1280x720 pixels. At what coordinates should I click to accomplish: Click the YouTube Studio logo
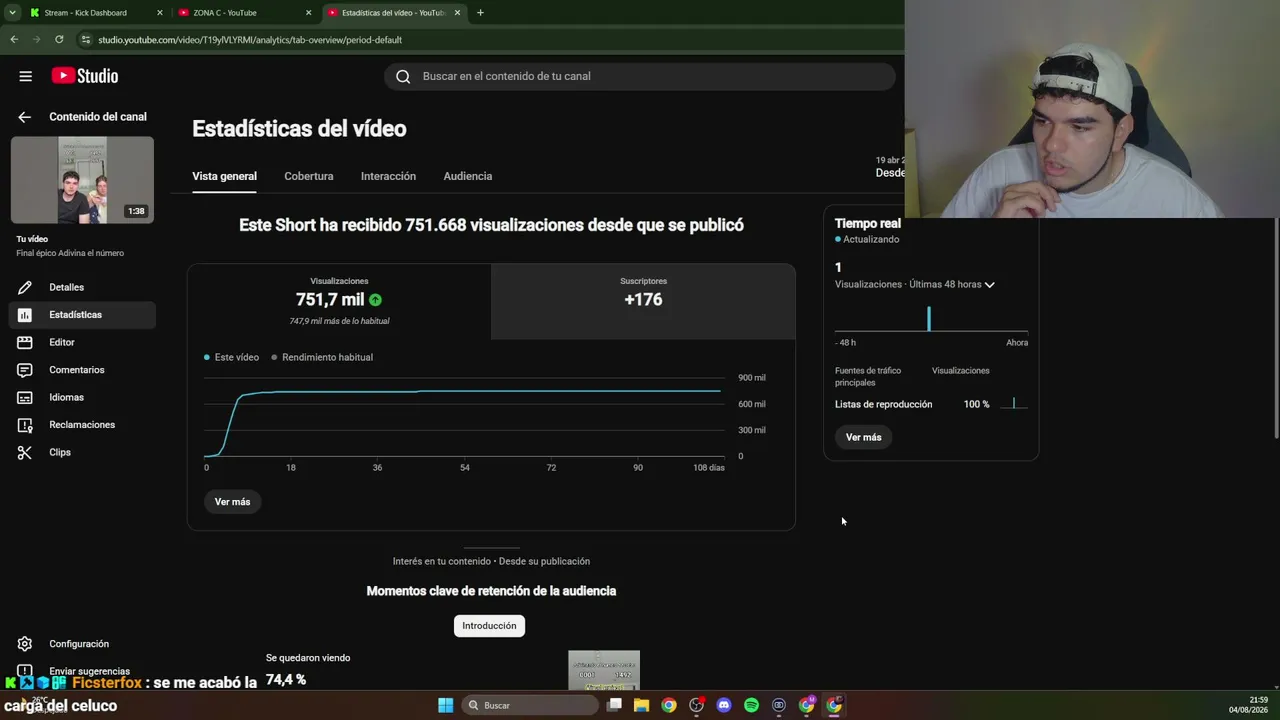[x=85, y=76]
